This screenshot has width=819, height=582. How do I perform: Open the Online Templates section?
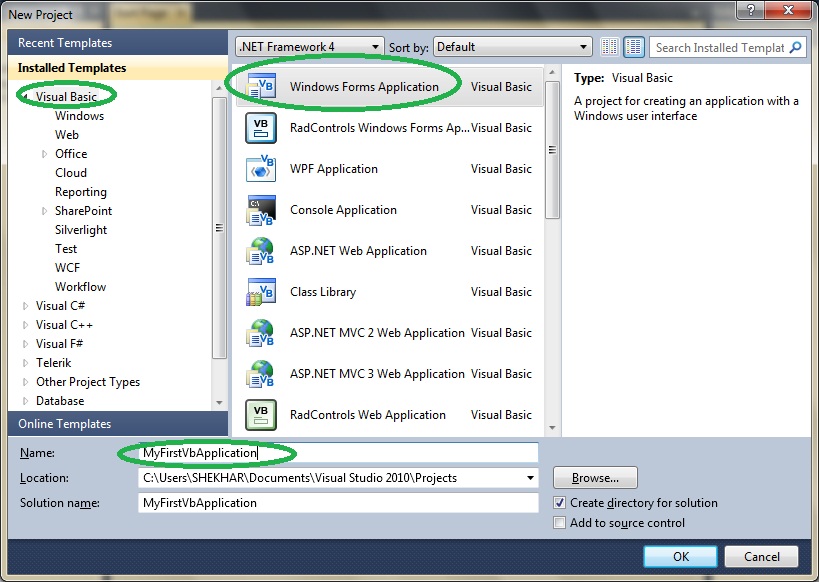point(118,423)
